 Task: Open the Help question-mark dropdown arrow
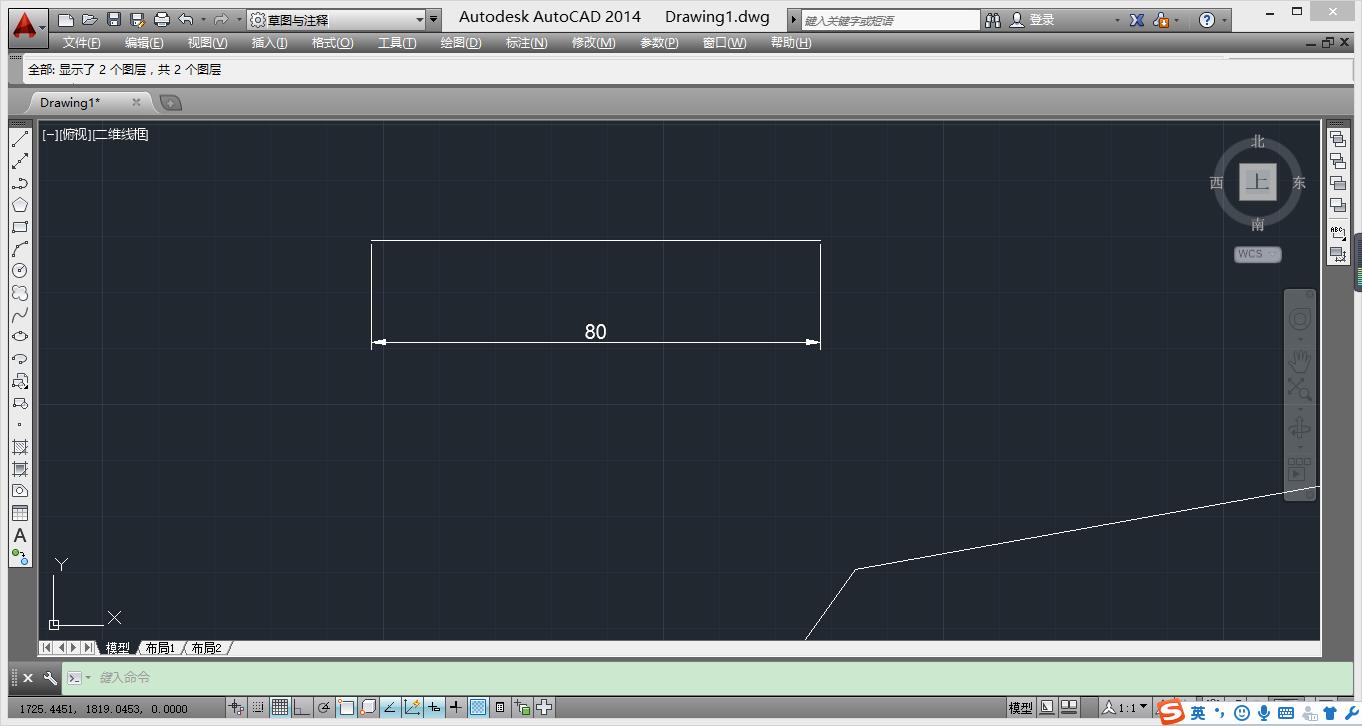(x=1225, y=19)
